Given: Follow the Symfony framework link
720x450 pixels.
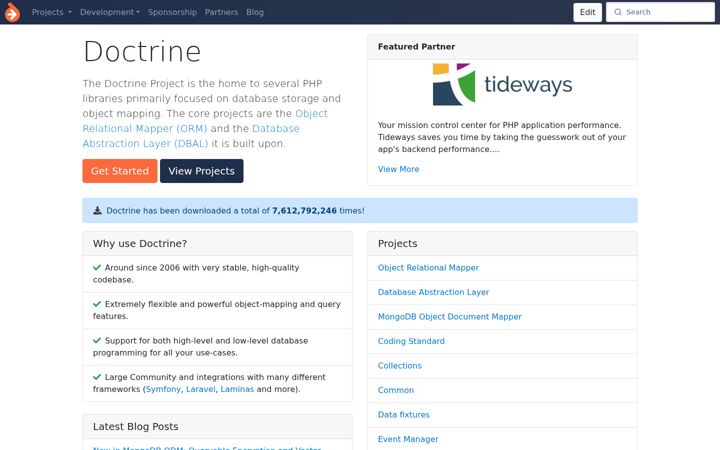Looking at the screenshot, I should click(163, 389).
